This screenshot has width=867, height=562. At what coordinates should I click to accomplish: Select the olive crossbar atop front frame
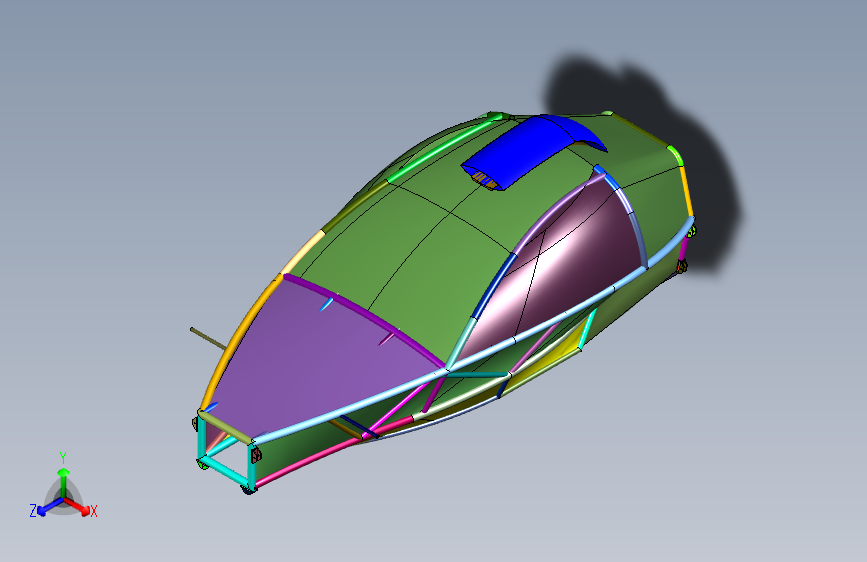coord(226,427)
